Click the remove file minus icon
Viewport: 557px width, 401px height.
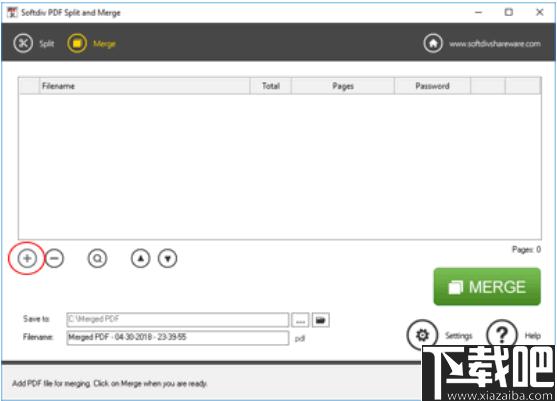54,258
